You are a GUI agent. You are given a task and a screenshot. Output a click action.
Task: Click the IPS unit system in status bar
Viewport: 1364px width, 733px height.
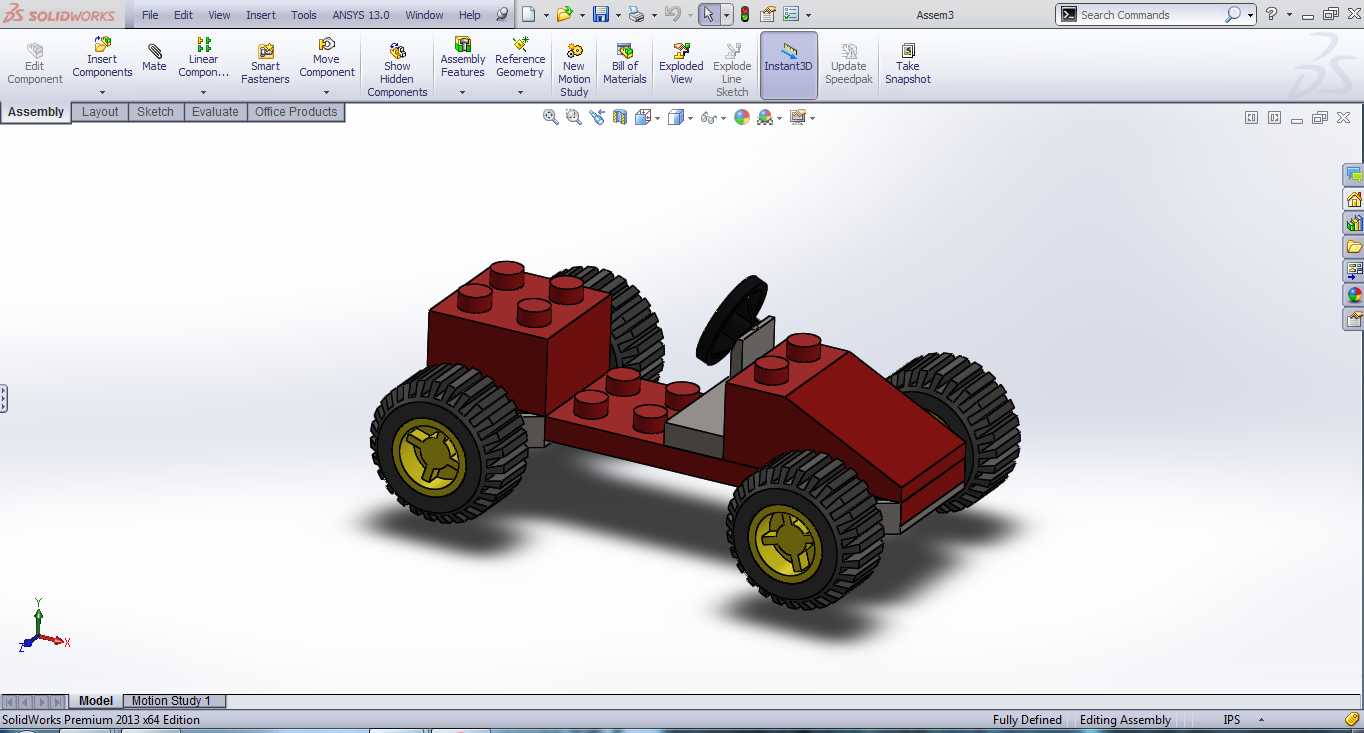click(1231, 720)
